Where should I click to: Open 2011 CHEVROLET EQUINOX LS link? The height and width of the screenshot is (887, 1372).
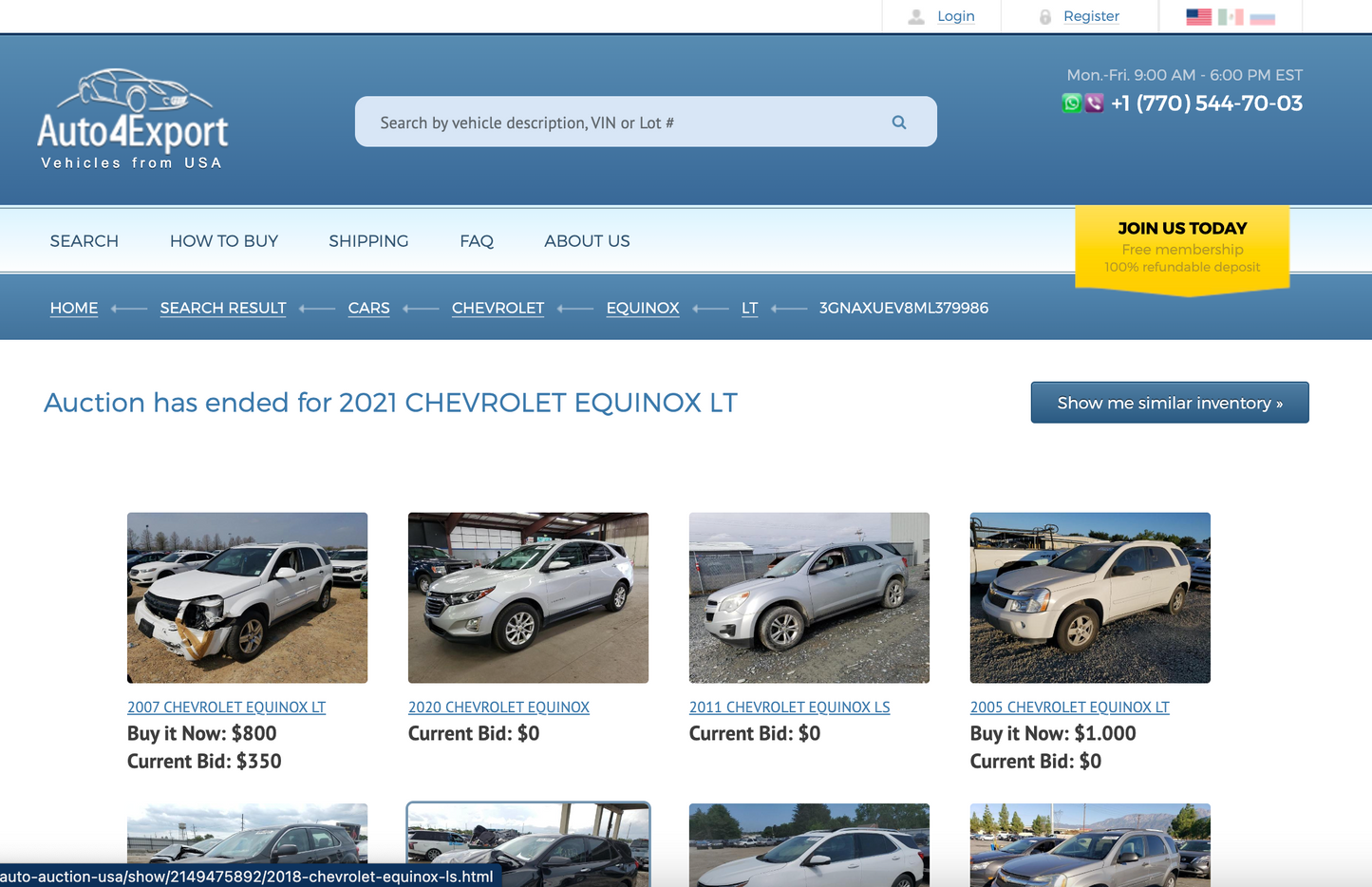pyautogui.click(x=789, y=708)
